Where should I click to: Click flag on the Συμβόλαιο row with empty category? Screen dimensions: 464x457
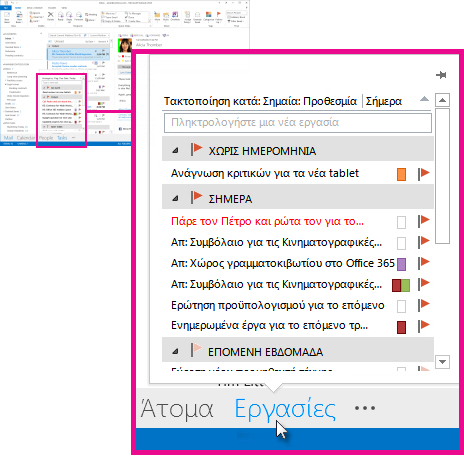click(x=424, y=242)
